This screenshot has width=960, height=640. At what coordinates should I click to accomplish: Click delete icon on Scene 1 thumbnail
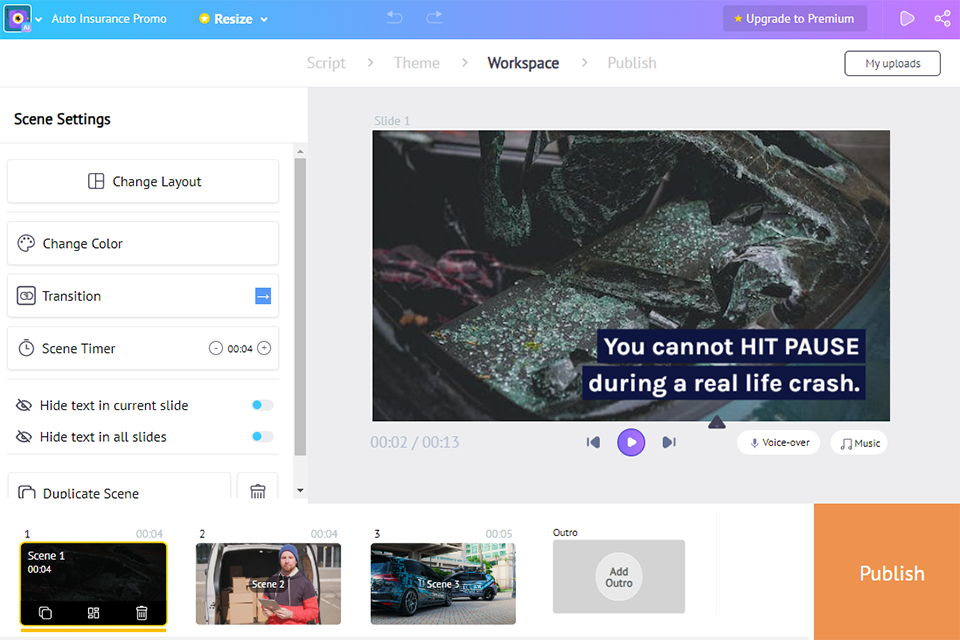(141, 613)
